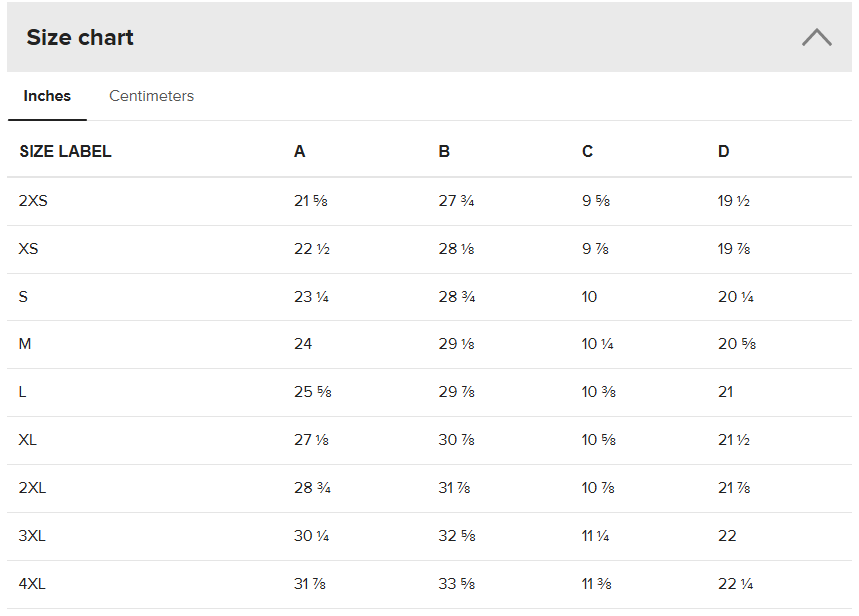859x616 pixels.
Task: Click the Size chart heading
Action: click(x=80, y=37)
